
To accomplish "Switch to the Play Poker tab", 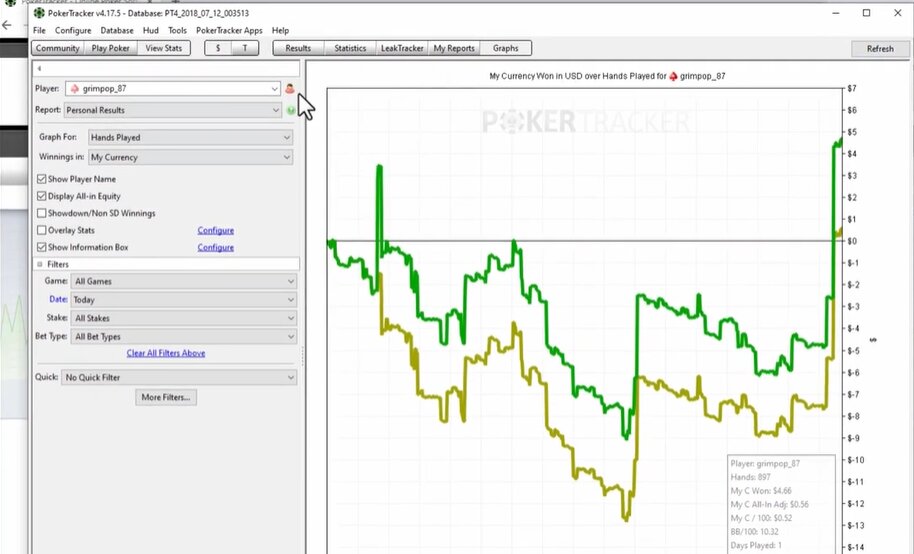I will [x=111, y=48].
